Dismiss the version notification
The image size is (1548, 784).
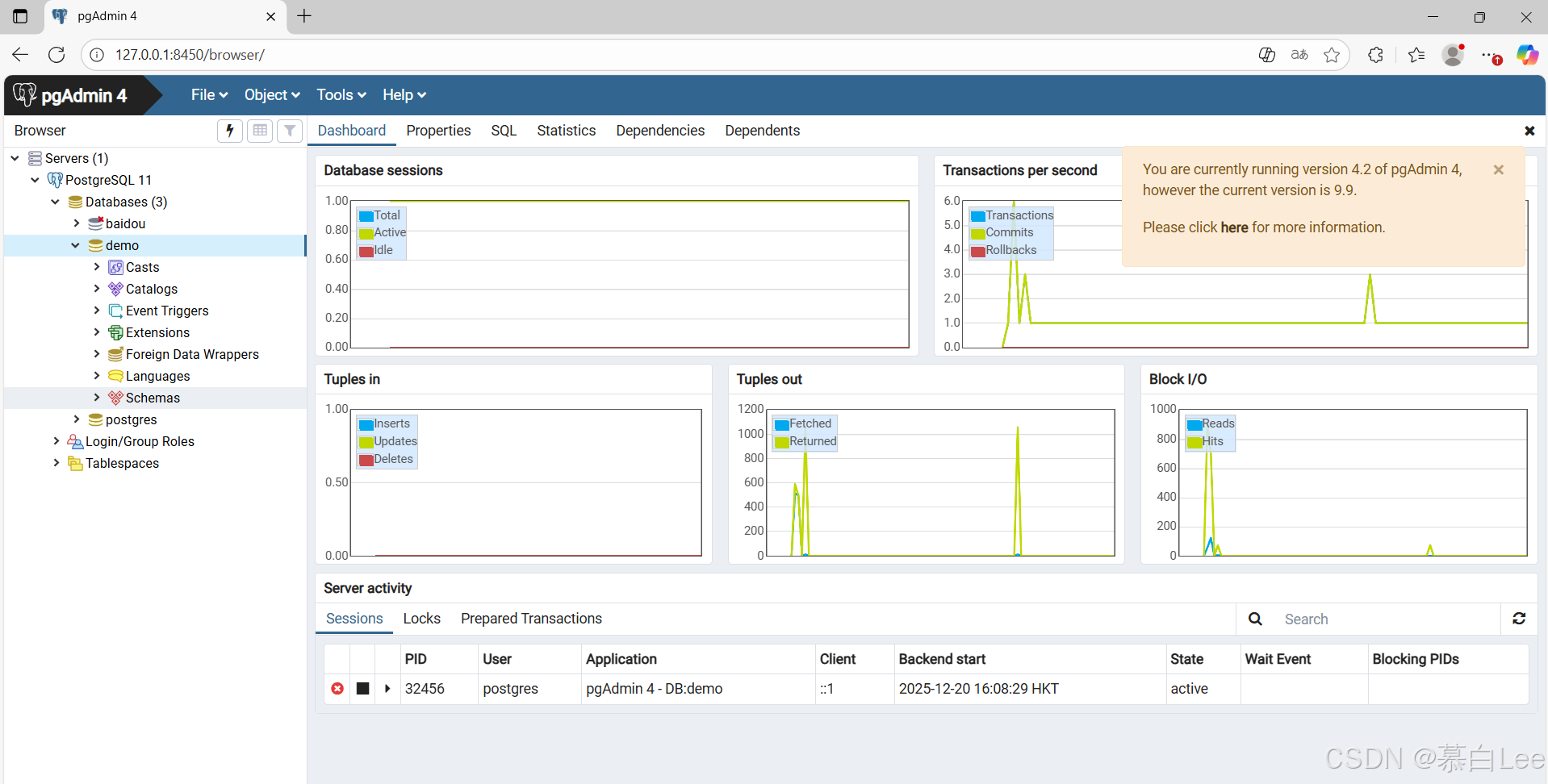click(x=1499, y=169)
